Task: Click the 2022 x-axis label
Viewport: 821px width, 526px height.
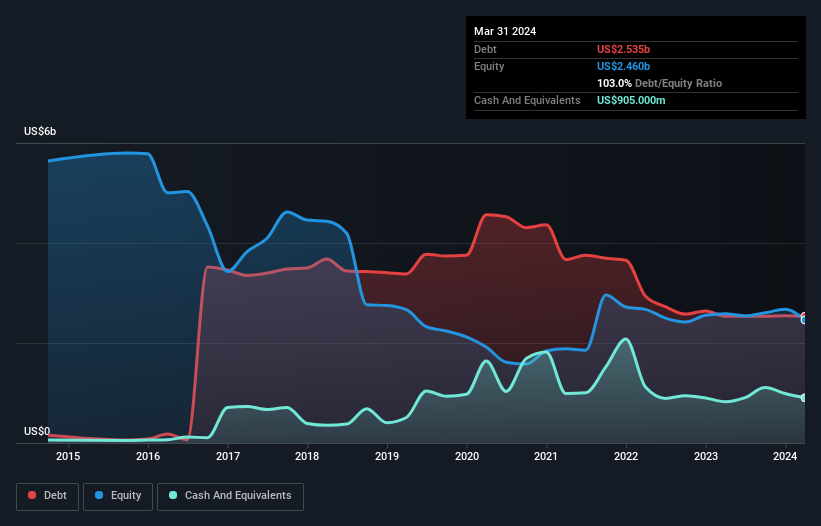Action: pos(626,456)
